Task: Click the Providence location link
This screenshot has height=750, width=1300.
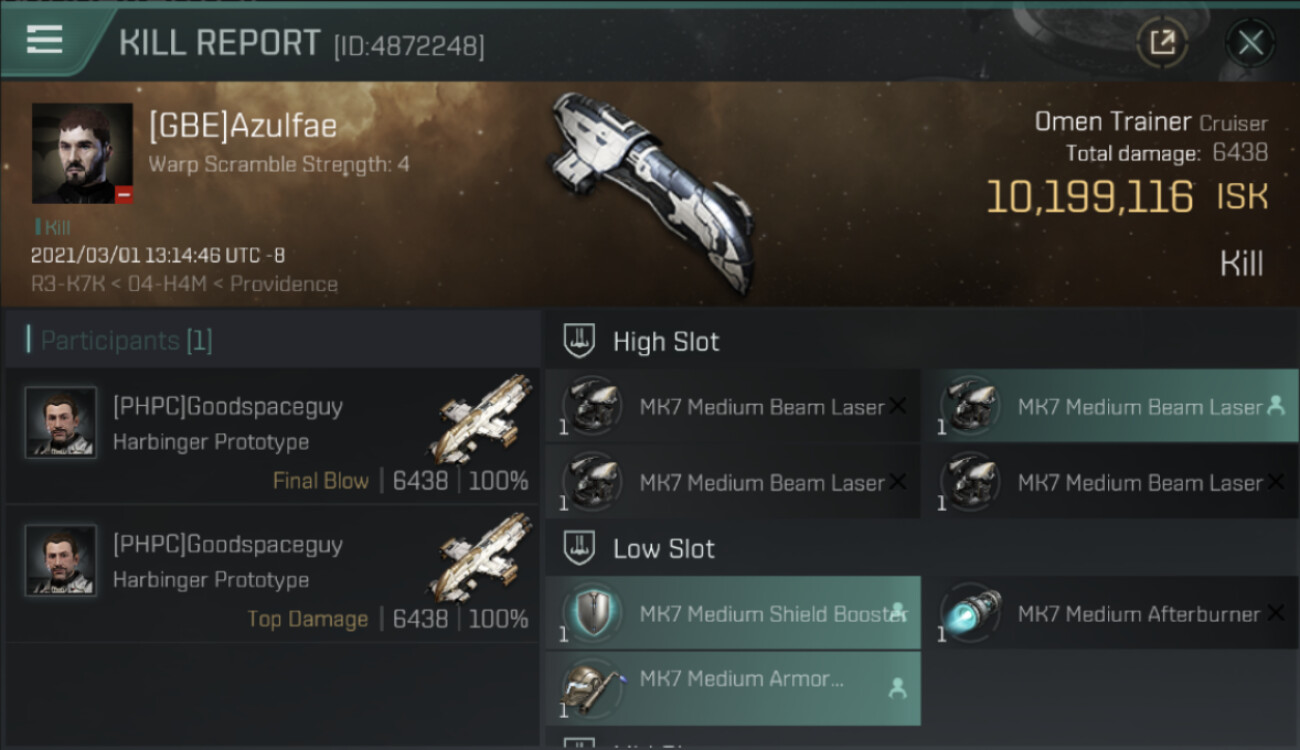Action: [283, 284]
